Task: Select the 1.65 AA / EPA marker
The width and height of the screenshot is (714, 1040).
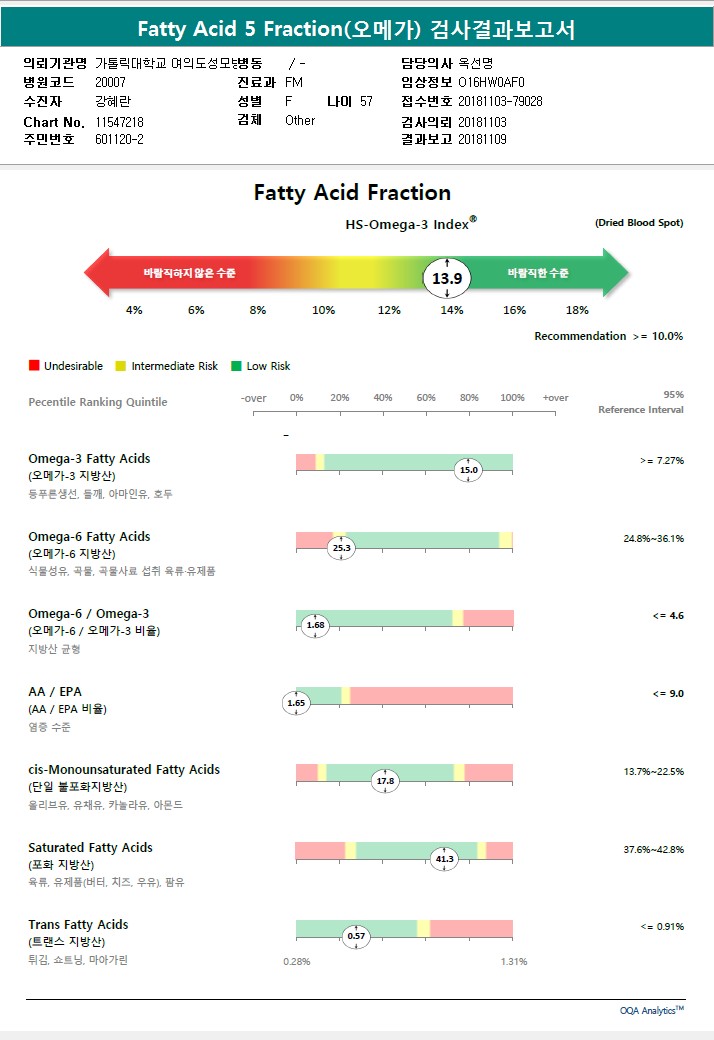Action: point(296,703)
